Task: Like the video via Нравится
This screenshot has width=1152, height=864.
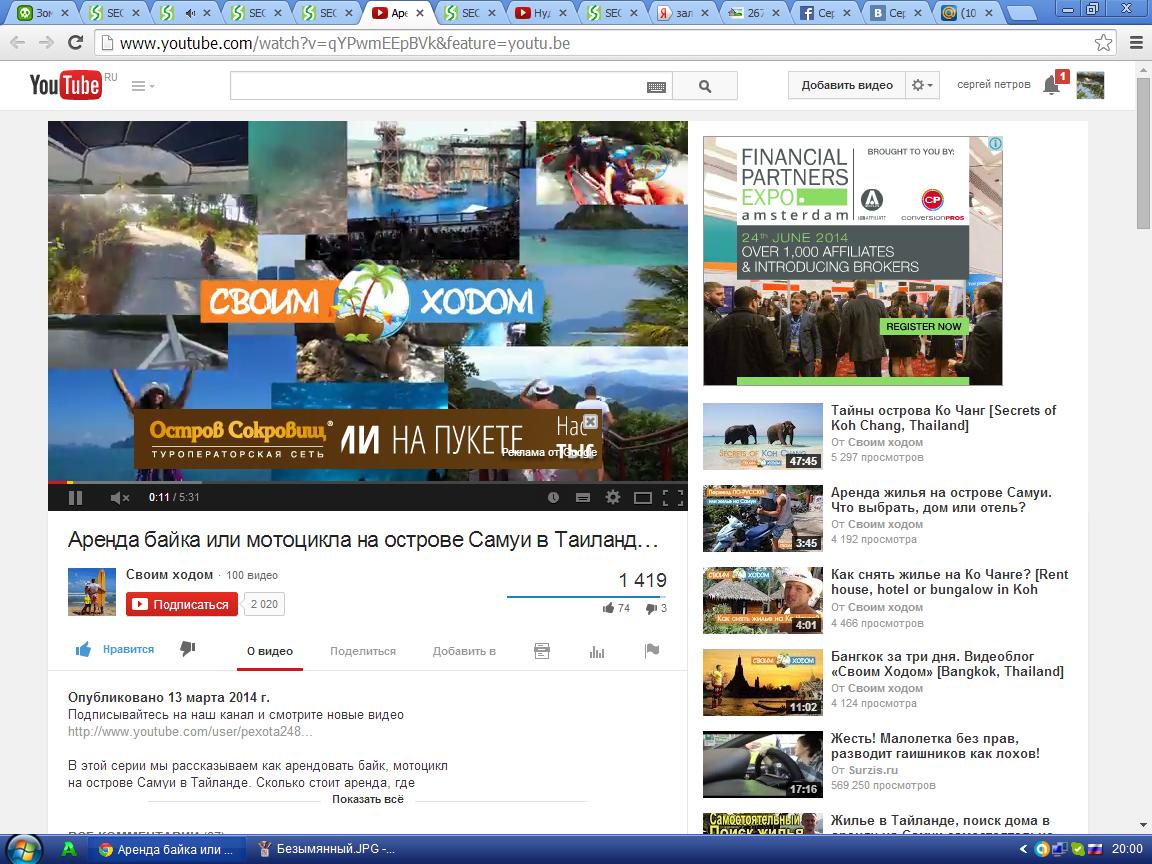Action: [x=115, y=649]
